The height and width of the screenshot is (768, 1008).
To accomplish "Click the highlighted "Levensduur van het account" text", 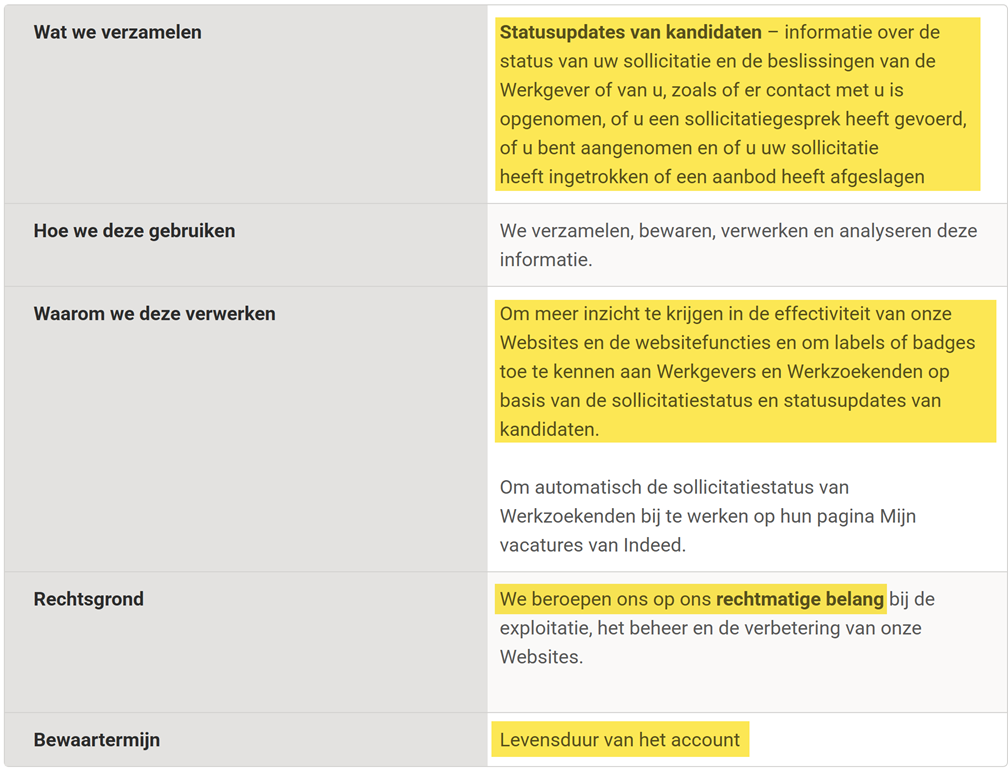I will [620, 740].
